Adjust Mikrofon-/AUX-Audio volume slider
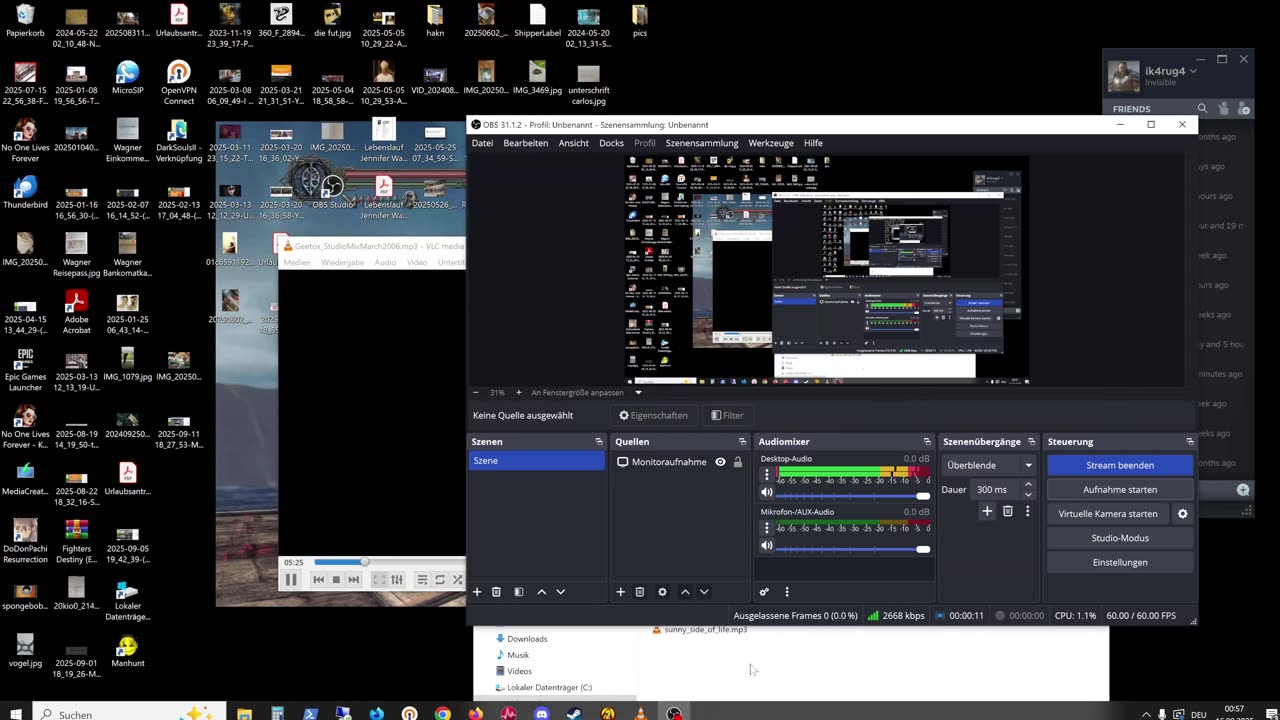Screen dimensions: 1280x720 (853, 547)
